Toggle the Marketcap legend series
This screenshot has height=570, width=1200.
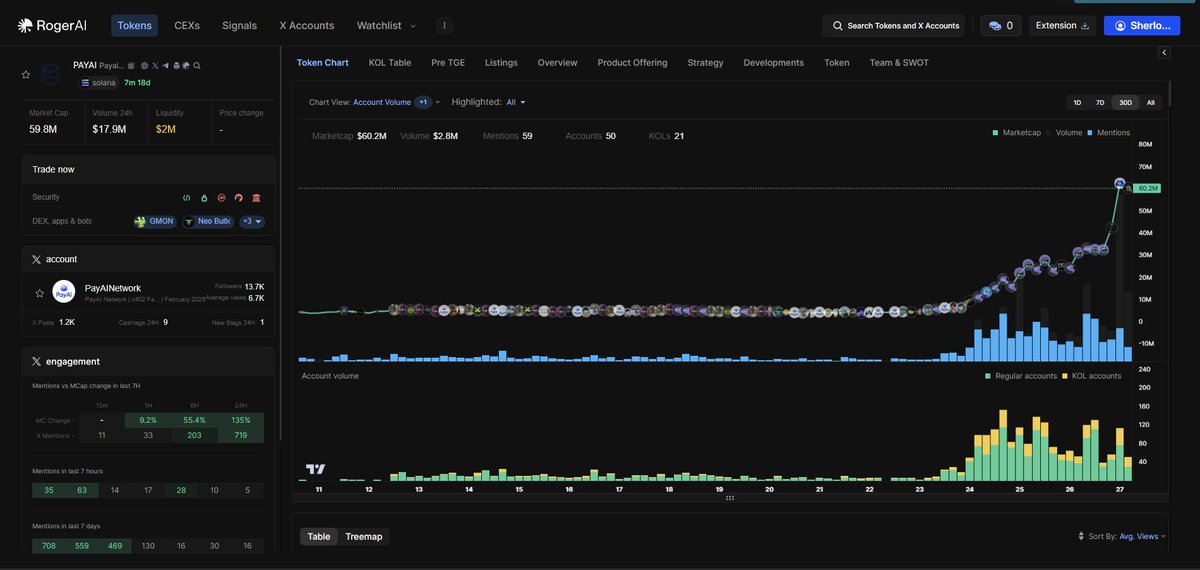click(1016, 132)
